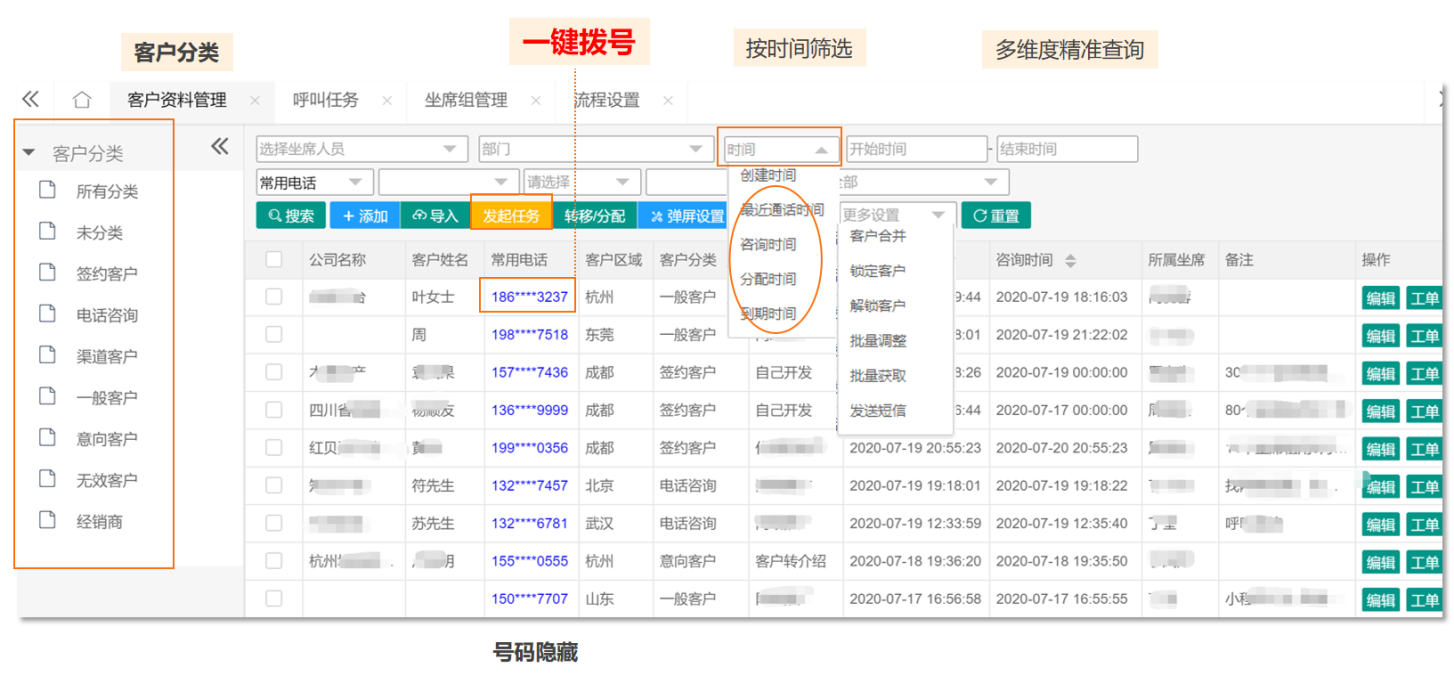Tick the checkbox for the 叶女士 row

[273, 297]
